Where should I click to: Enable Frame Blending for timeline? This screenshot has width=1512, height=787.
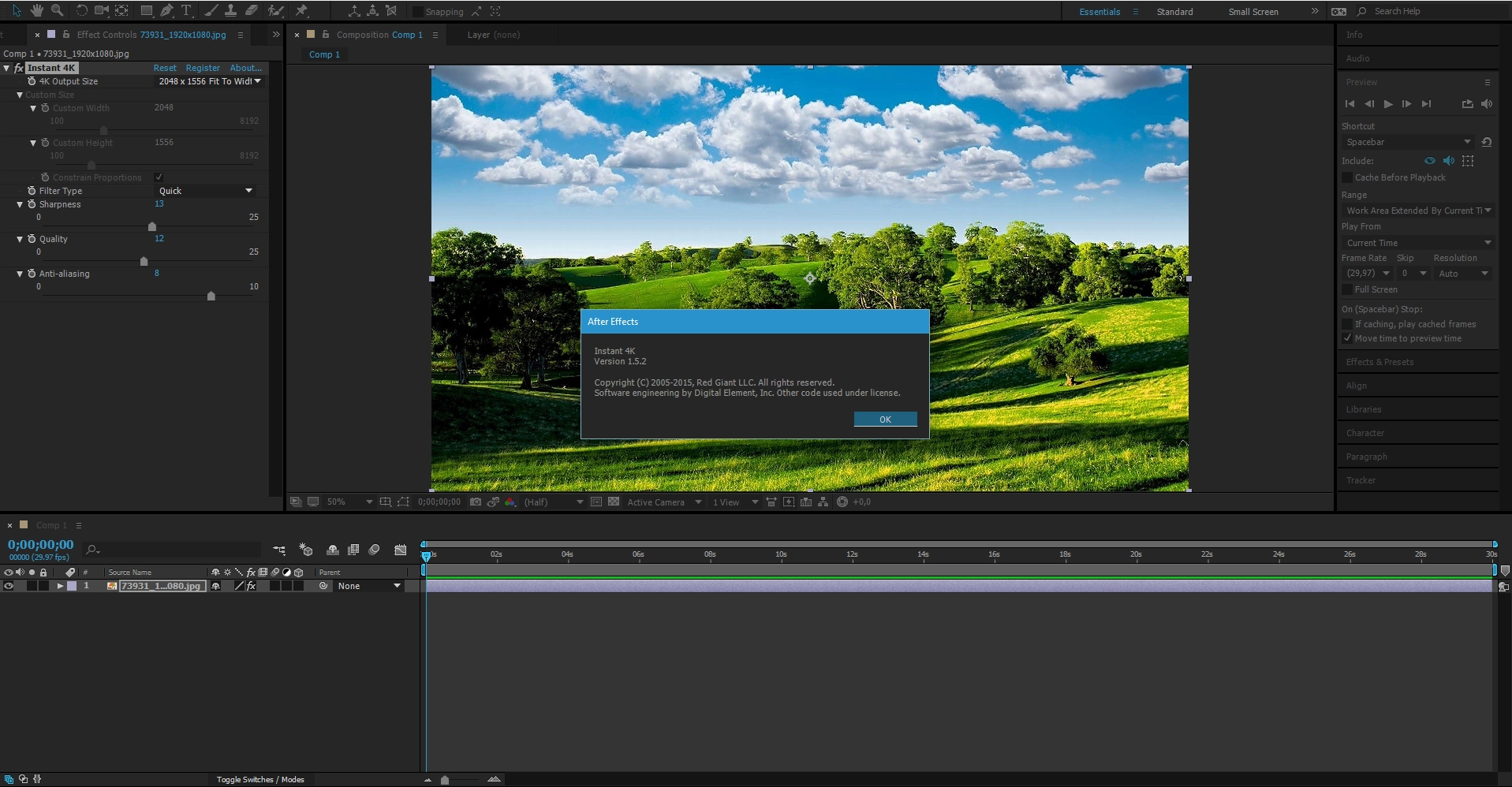(353, 550)
